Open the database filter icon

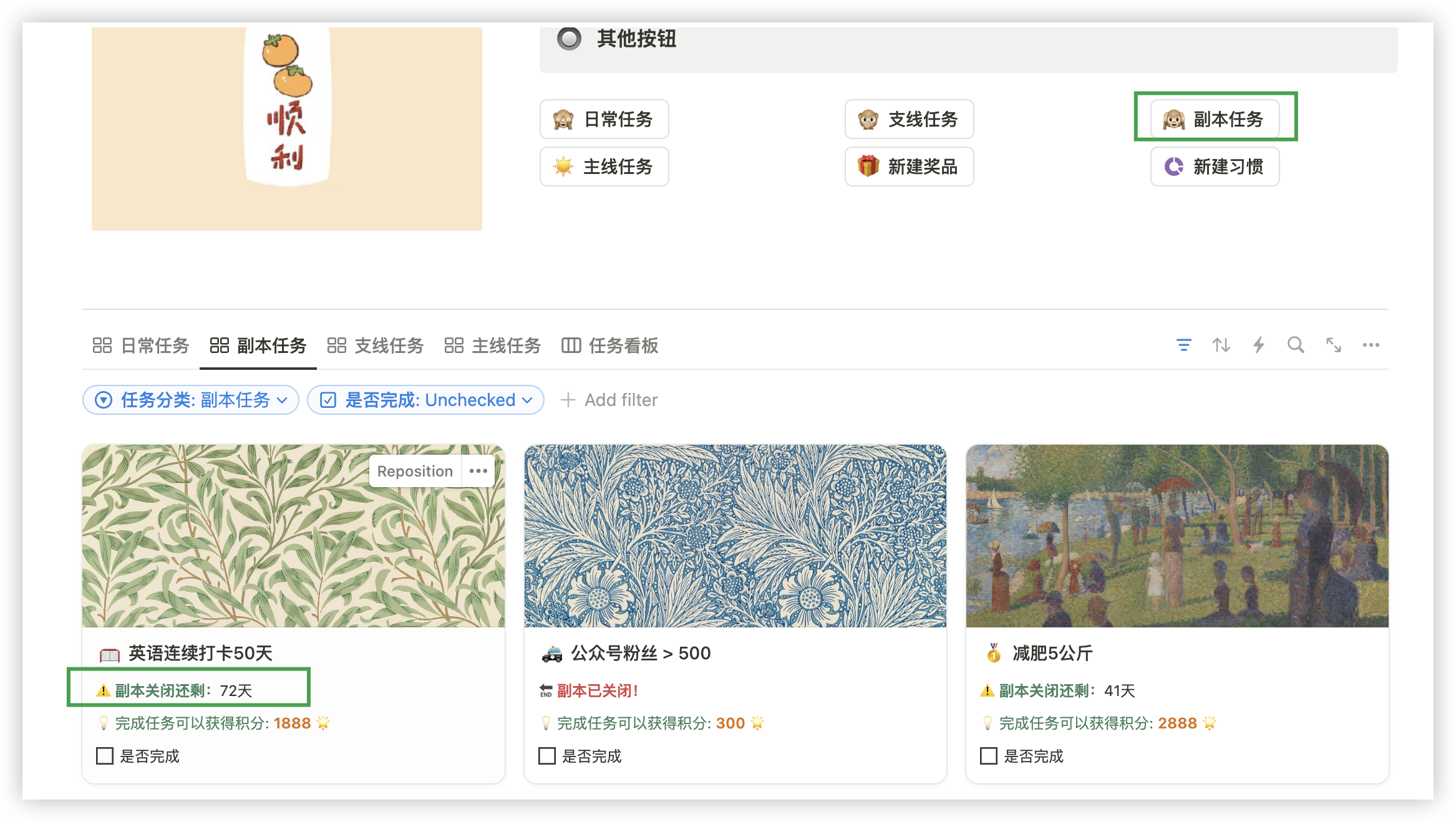1185,346
